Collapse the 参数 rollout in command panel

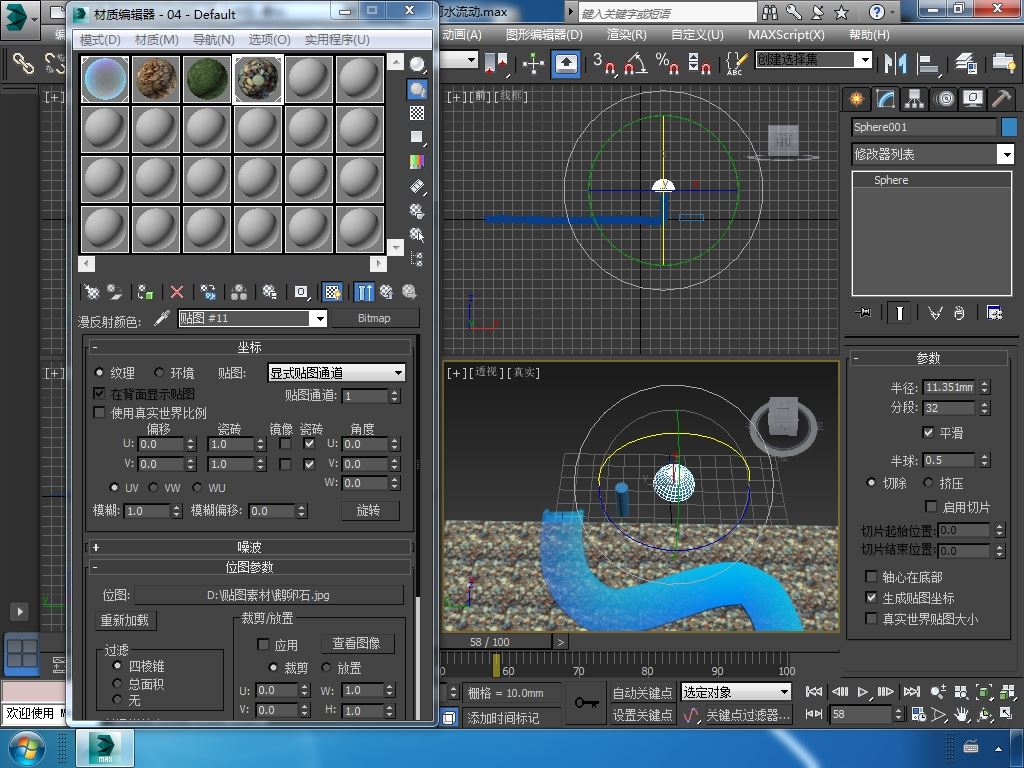click(928, 358)
